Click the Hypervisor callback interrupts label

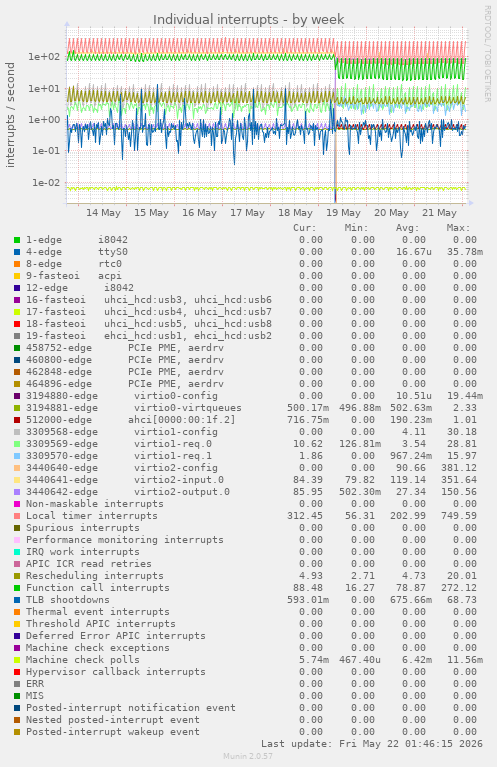point(115,672)
